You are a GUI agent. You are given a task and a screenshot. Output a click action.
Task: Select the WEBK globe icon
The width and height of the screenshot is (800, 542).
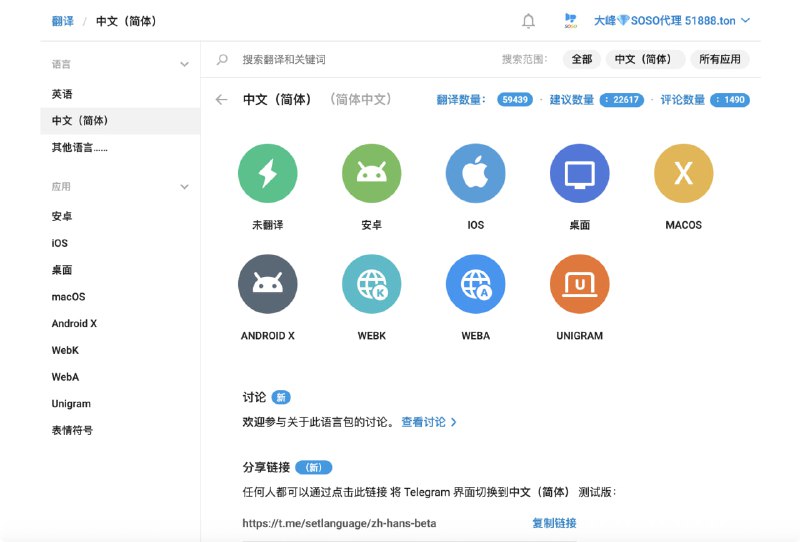click(x=371, y=285)
